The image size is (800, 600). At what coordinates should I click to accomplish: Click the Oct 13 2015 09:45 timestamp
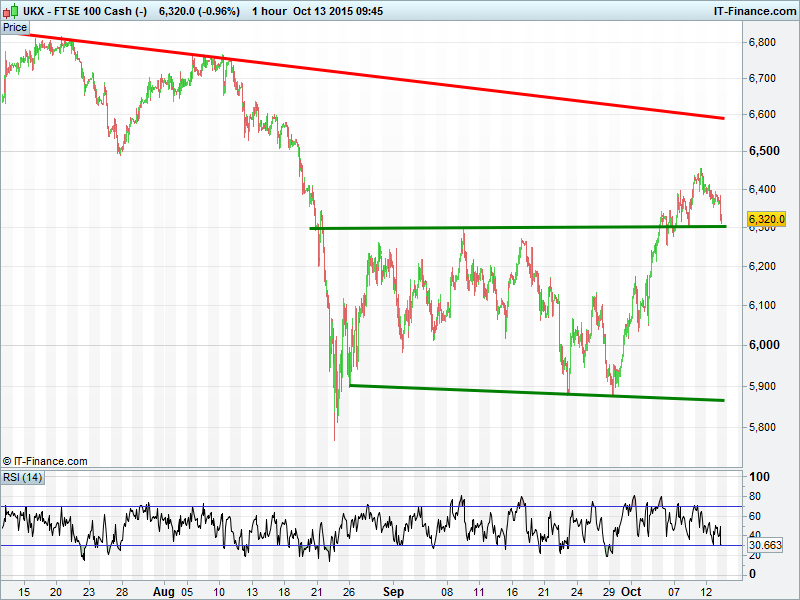pos(344,10)
